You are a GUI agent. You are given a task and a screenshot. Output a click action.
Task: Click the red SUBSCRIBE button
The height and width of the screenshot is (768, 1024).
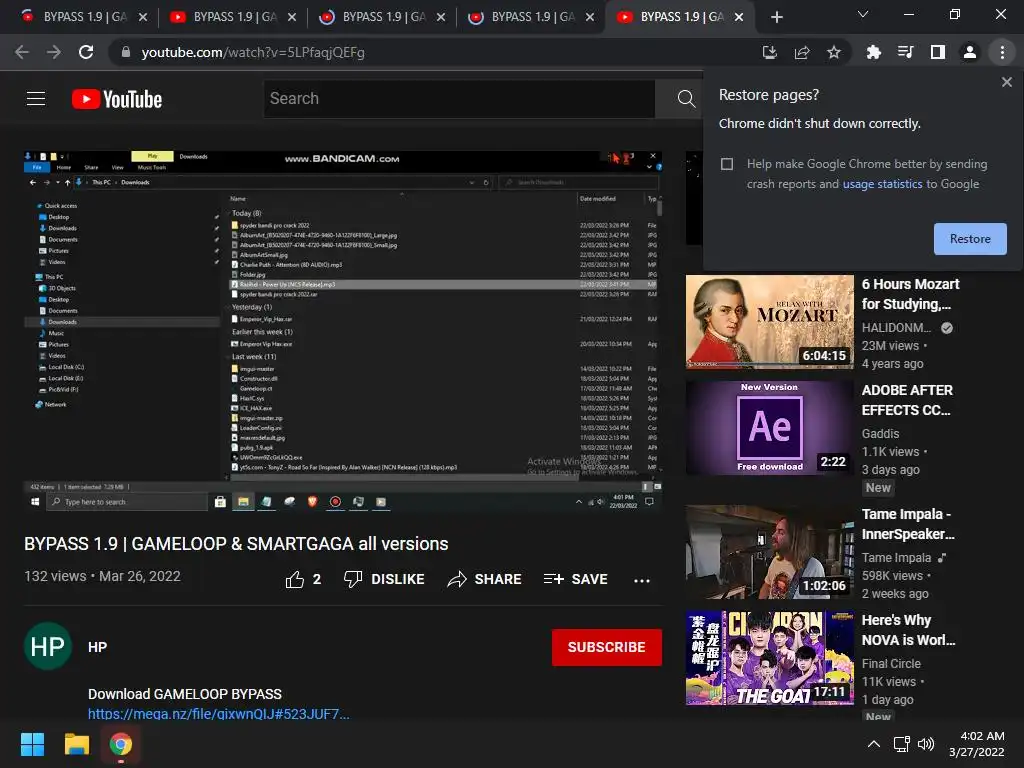click(x=606, y=647)
